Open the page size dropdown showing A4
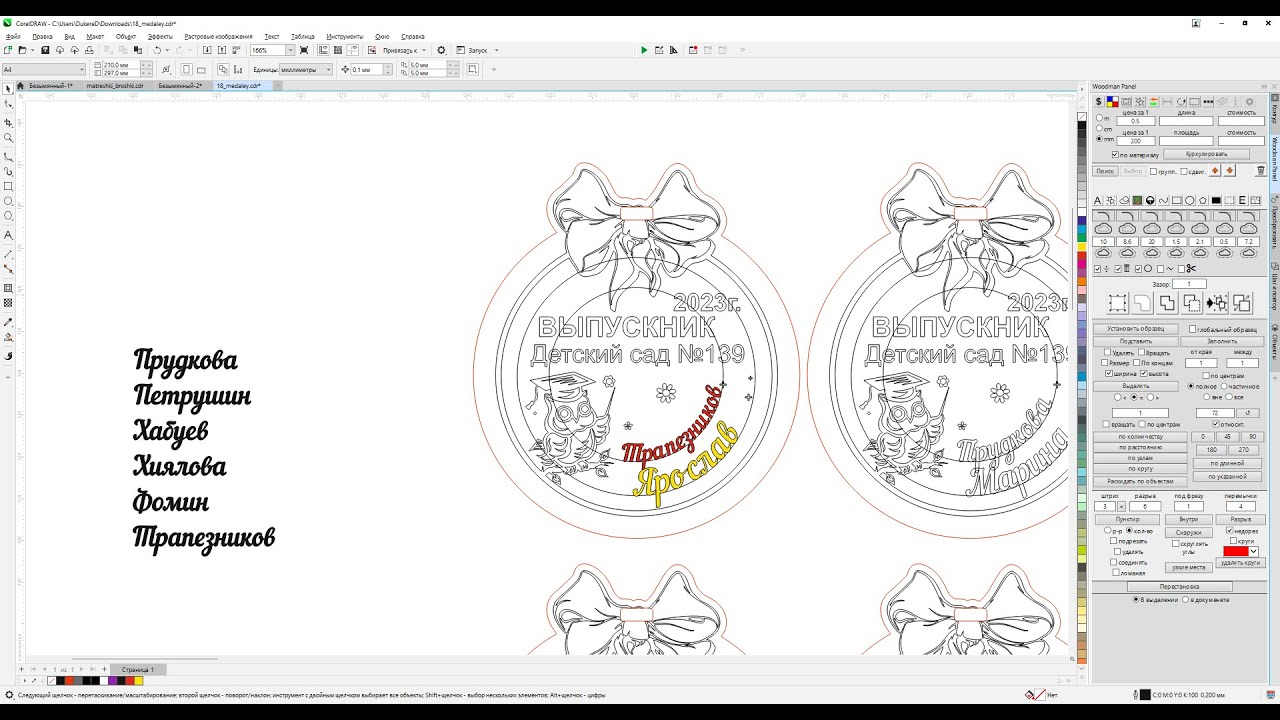The height and width of the screenshot is (720, 1280). click(x=81, y=70)
